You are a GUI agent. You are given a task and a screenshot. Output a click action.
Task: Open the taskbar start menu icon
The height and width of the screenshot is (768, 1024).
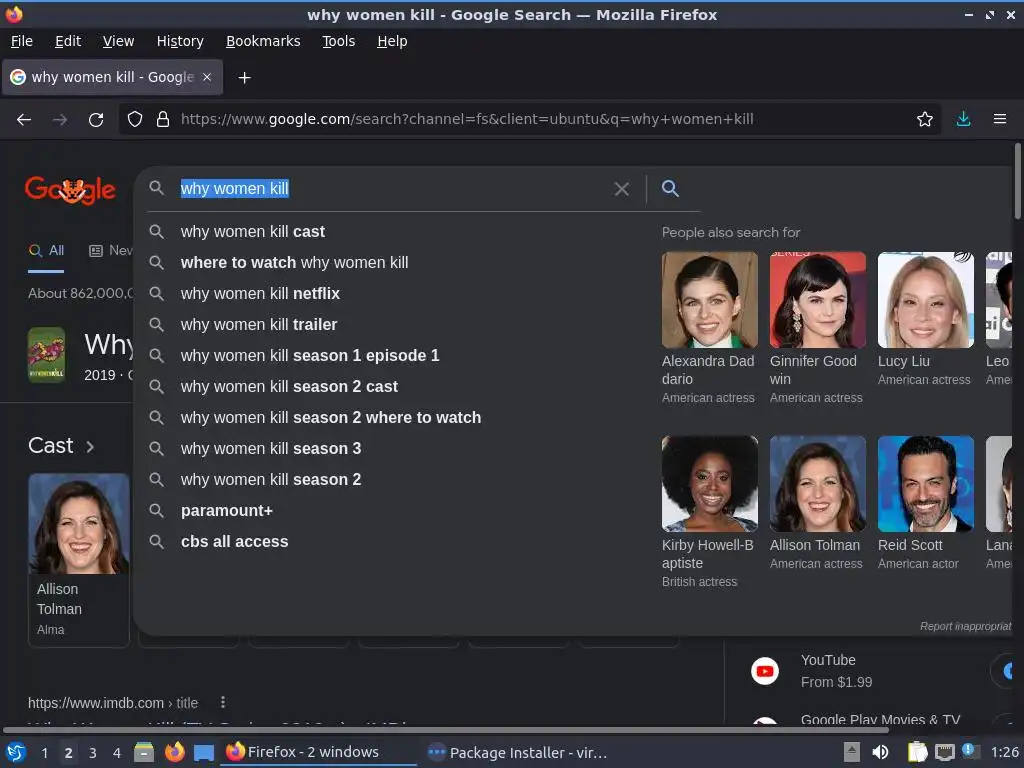pyautogui.click(x=16, y=752)
